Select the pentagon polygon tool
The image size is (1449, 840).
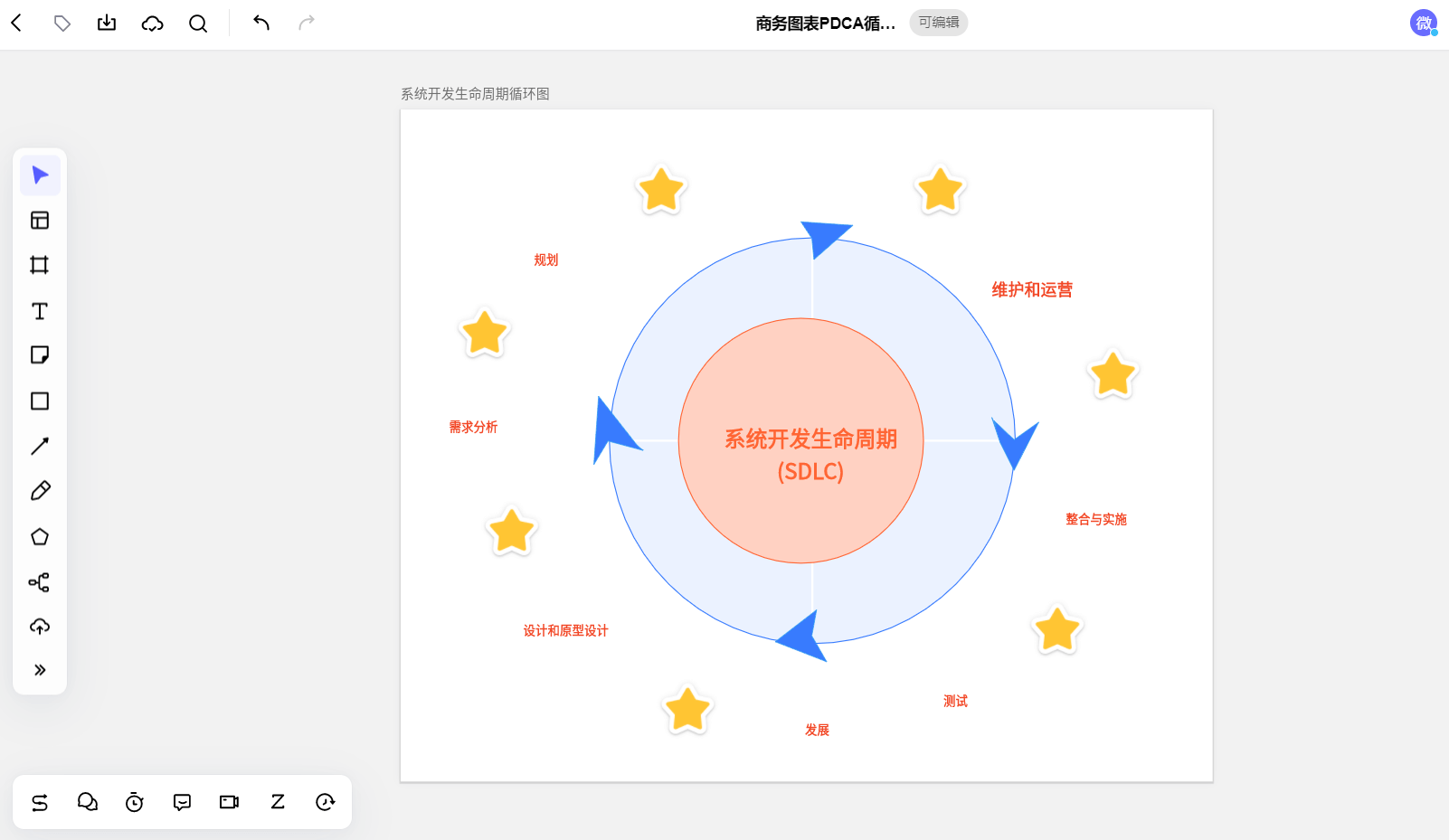click(x=40, y=537)
